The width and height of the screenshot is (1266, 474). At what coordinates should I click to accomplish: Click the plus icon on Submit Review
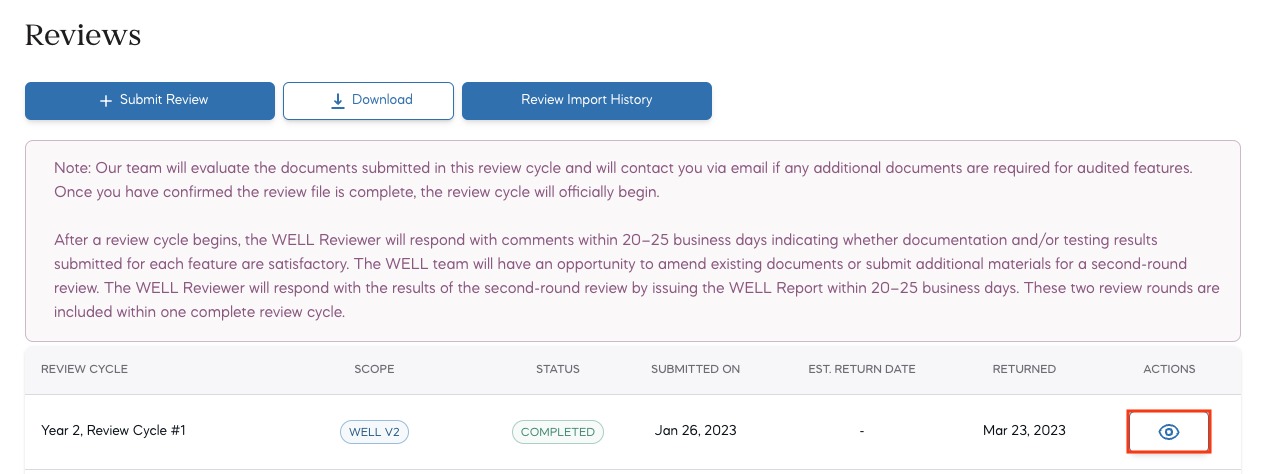[x=105, y=100]
